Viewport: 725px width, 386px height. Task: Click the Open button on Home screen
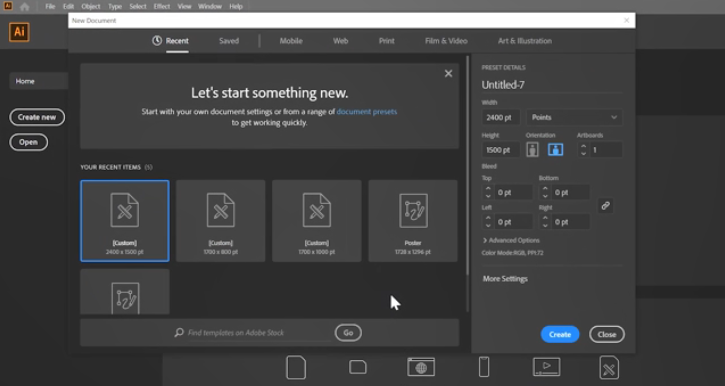click(x=28, y=142)
